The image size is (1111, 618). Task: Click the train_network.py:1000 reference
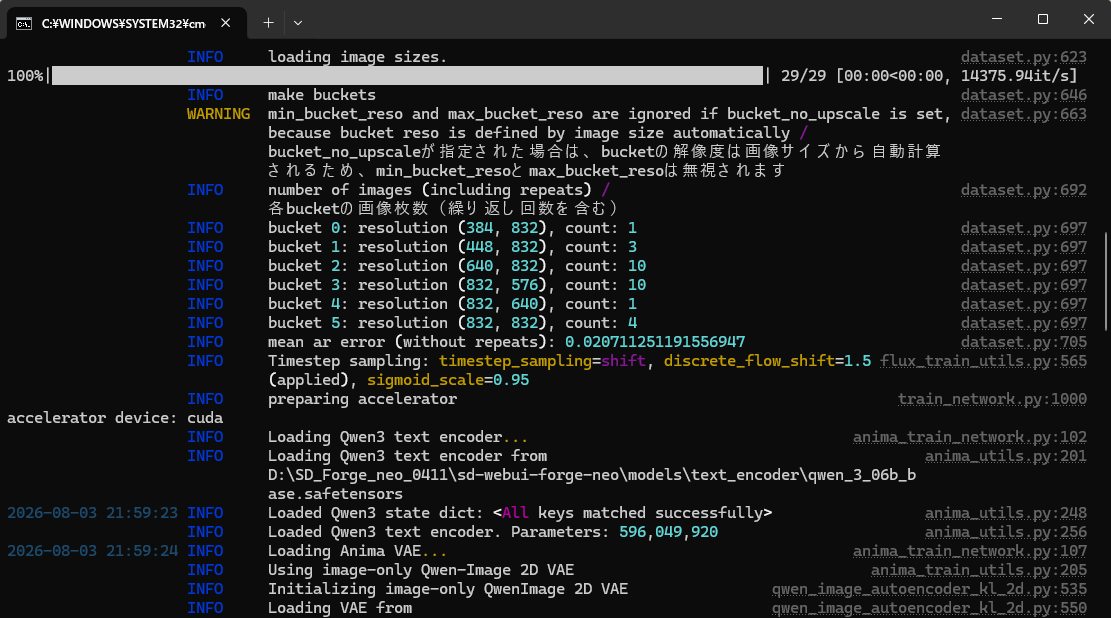click(x=992, y=399)
